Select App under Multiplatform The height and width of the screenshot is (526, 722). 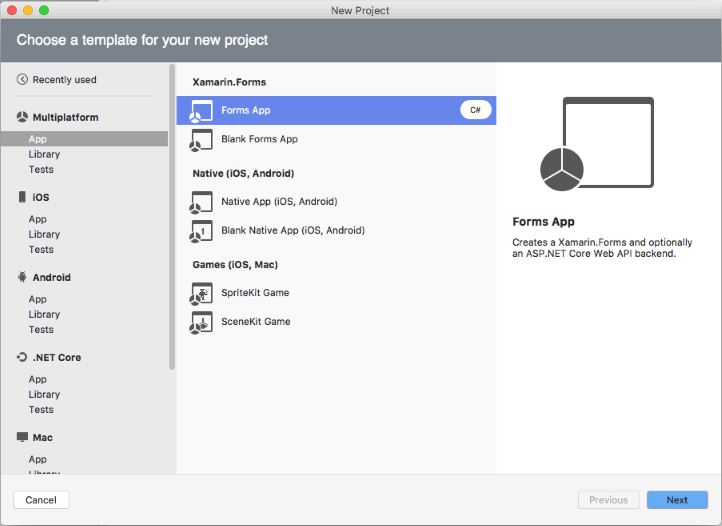38,139
